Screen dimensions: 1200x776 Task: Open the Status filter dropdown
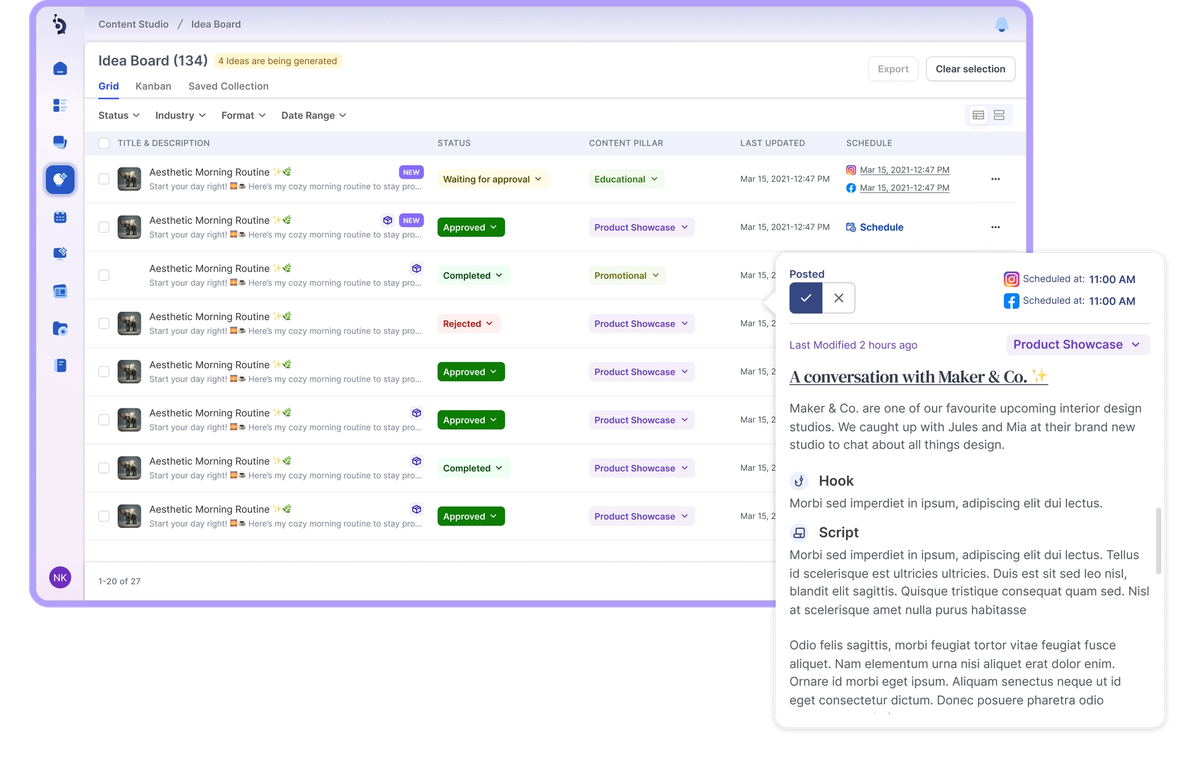[x=119, y=115]
